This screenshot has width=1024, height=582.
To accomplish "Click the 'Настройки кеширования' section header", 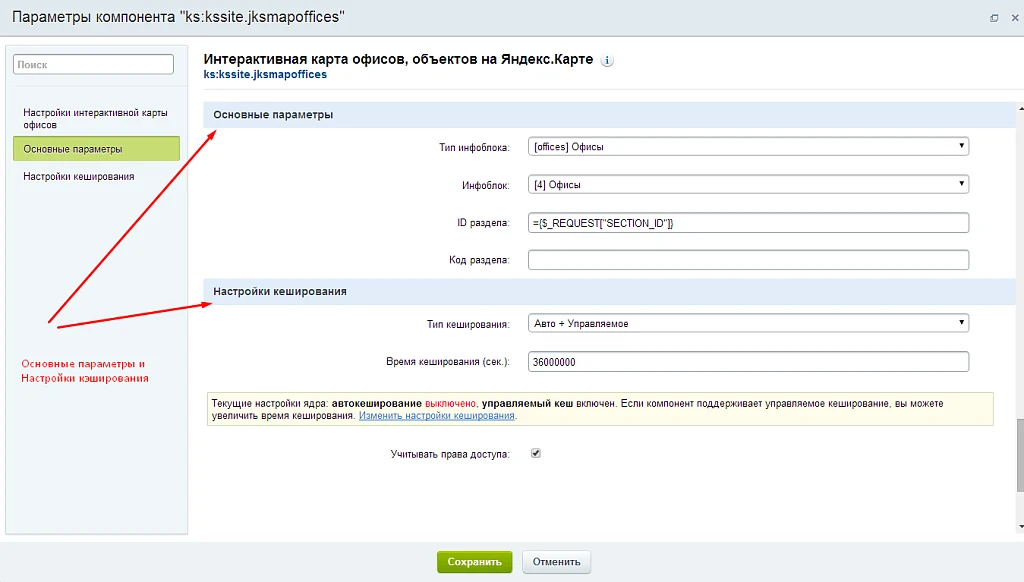I will pyautogui.click(x=609, y=291).
